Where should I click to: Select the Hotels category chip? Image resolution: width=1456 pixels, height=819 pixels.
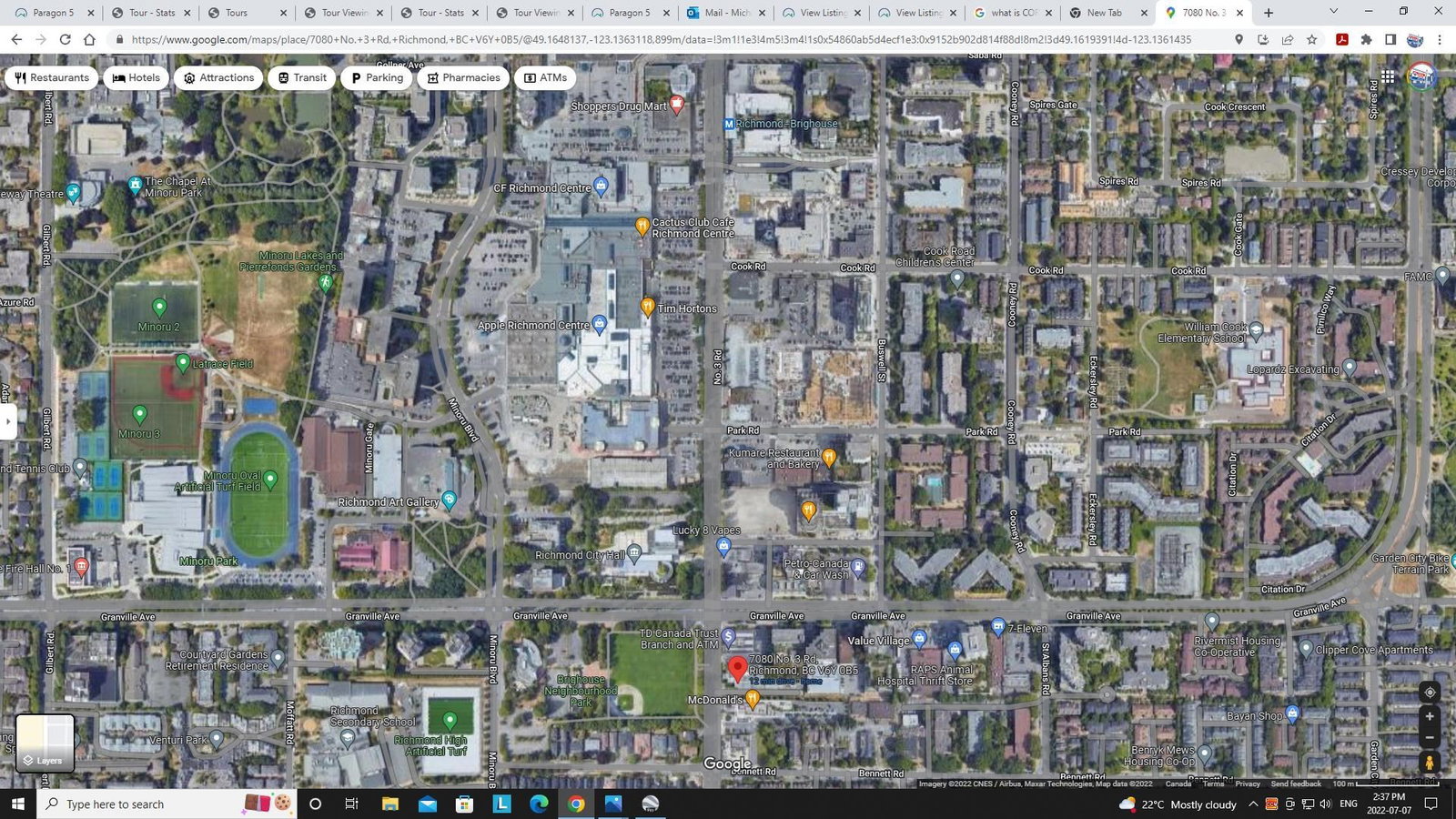tap(136, 78)
